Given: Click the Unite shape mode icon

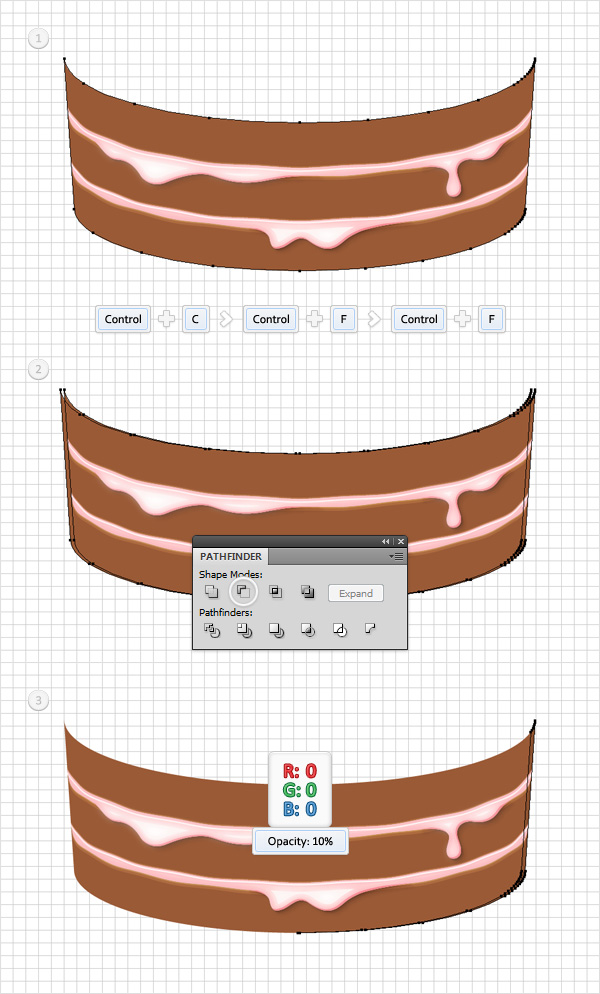Looking at the screenshot, I should click(211, 591).
